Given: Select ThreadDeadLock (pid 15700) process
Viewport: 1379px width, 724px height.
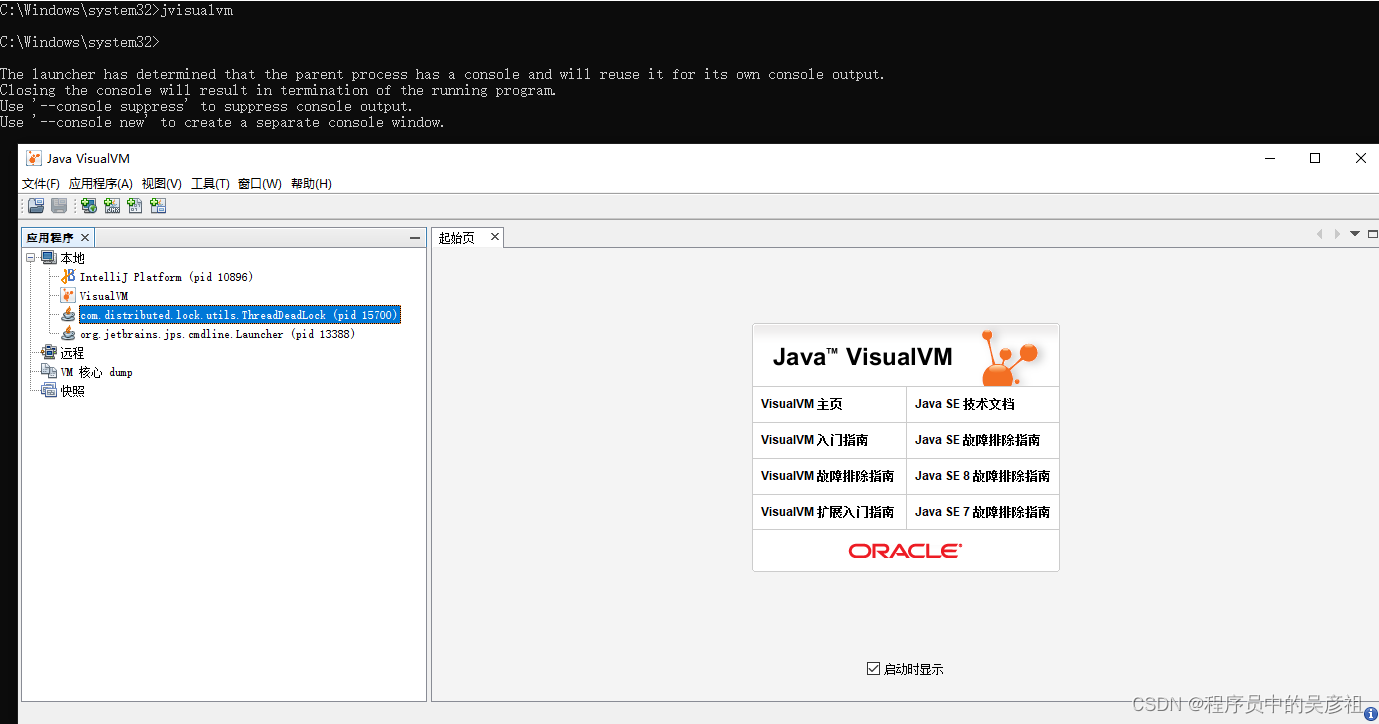Looking at the screenshot, I should [x=240, y=315].
